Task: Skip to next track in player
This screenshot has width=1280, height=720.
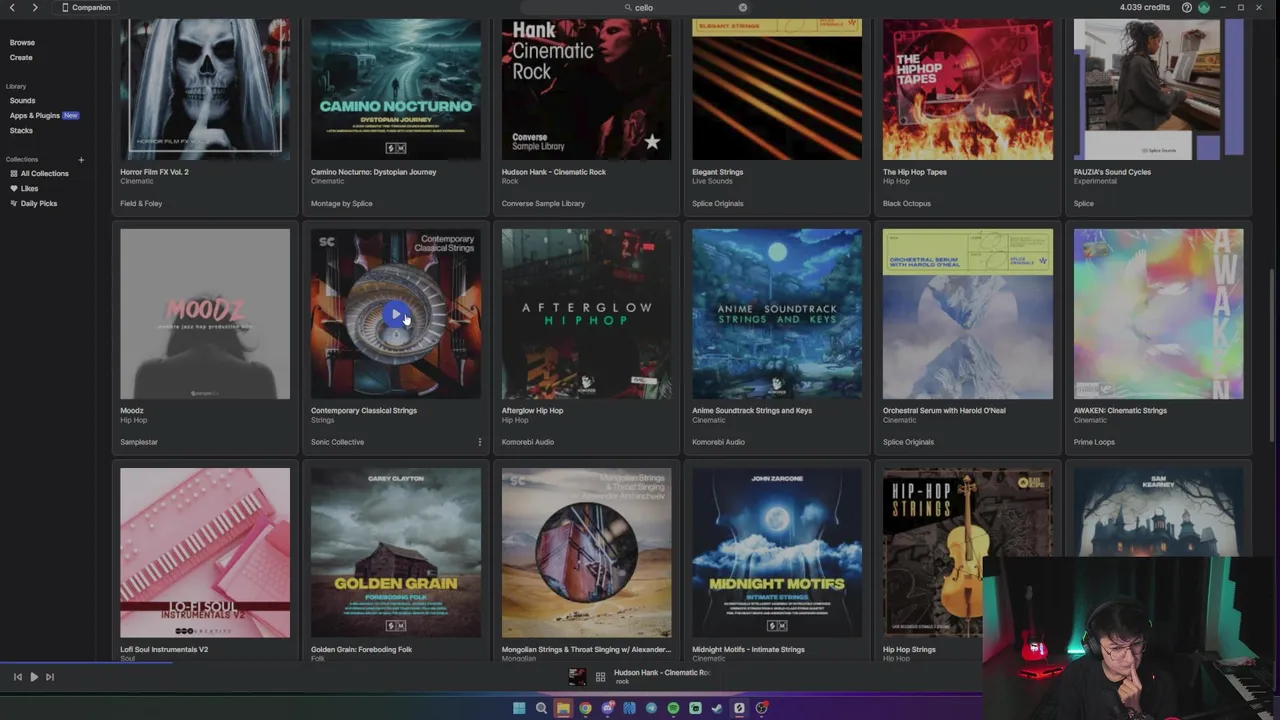Action: tap(50, 677)
